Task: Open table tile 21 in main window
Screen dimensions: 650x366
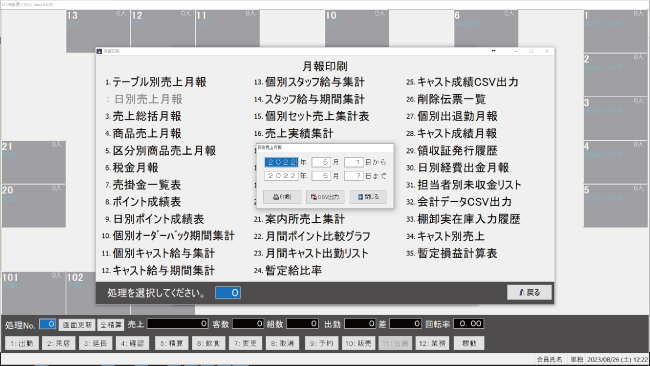Action: (x=34, y=162)
